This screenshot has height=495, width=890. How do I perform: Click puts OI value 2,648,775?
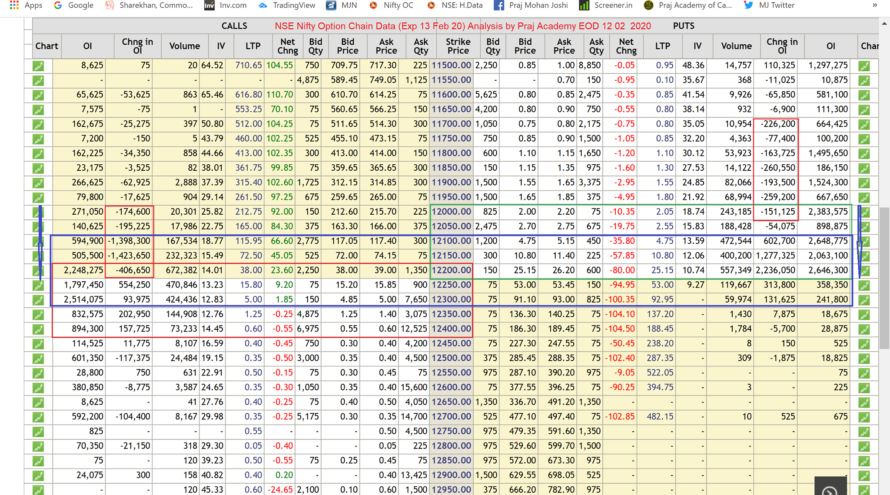(x=828, y=241)
